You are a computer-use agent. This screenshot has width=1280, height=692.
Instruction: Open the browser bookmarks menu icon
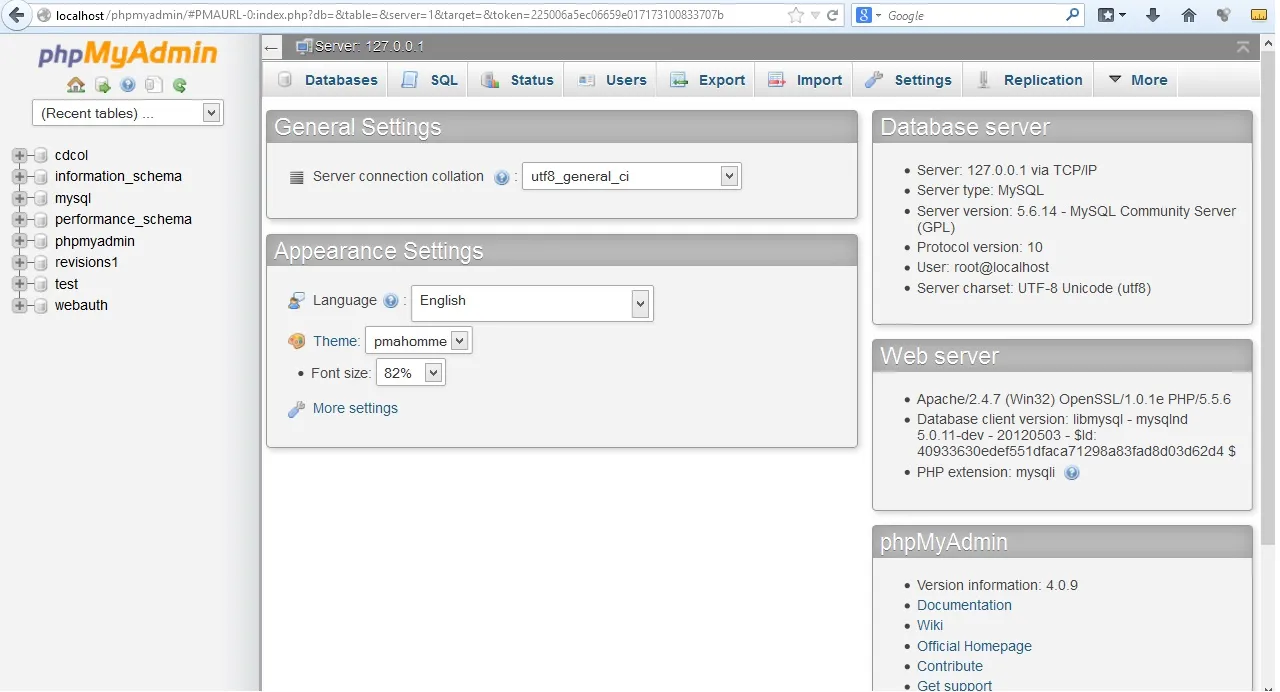(1111, 15)
